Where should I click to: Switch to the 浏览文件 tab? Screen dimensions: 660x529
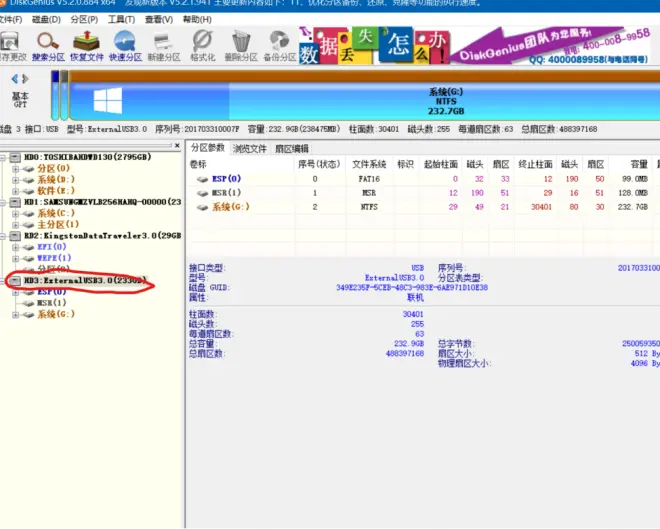pos(250,149)
